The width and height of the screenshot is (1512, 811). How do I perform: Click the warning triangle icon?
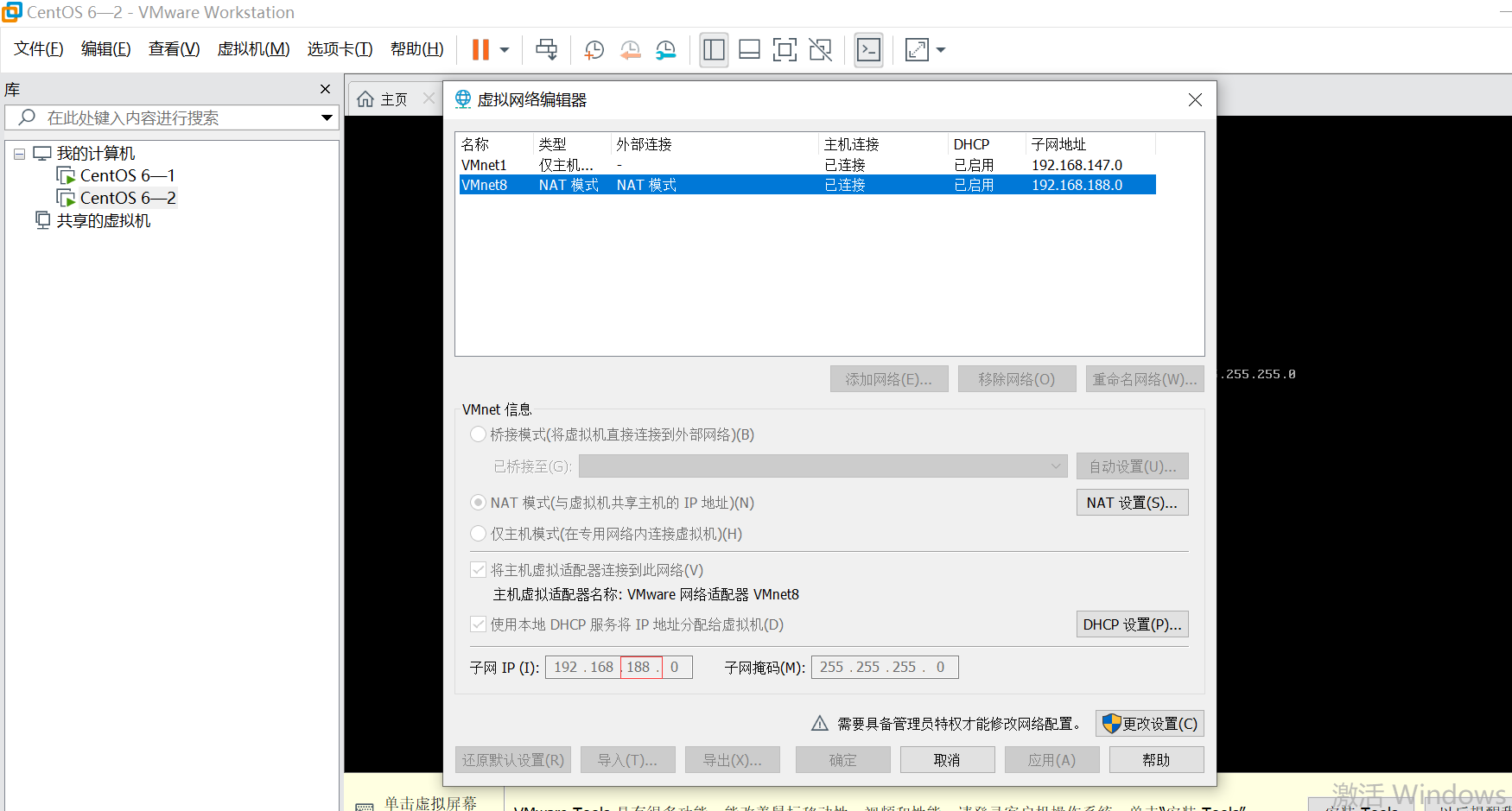[x=820, y=724]
